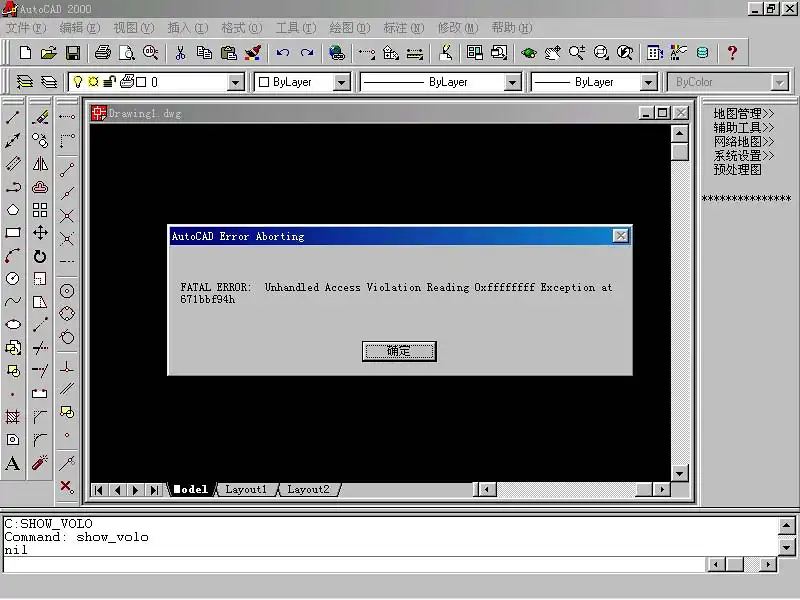Screen dimensions: 800x600
Task: Open 地图管理>> in the side menu
Action: coord(744,114)
